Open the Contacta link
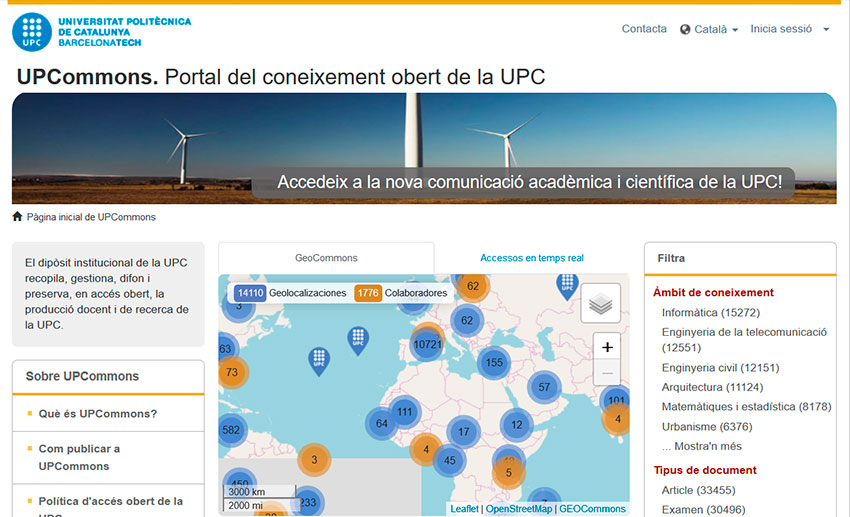Image resolution: width=850 pixels, height=517 pixels. pyautogui.click(x=644, y=29)
